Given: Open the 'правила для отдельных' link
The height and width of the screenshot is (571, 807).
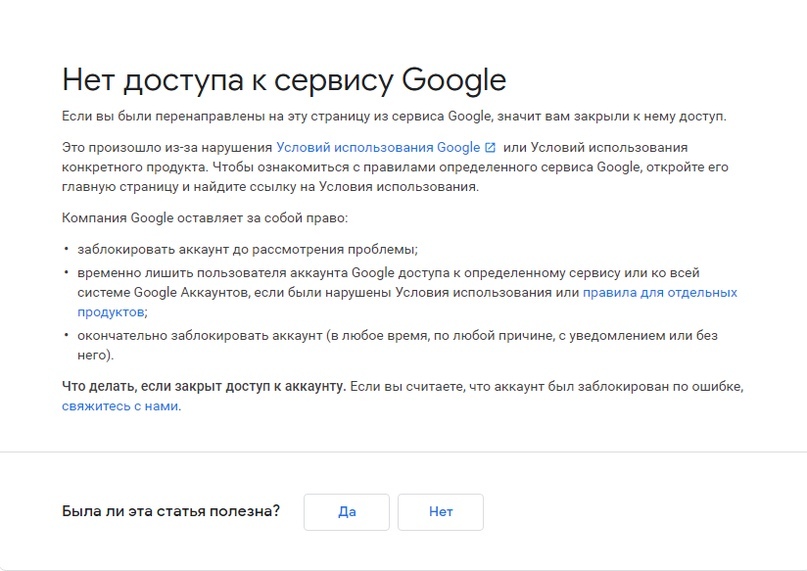Looking at the screenshot, I should coord(660,292).
